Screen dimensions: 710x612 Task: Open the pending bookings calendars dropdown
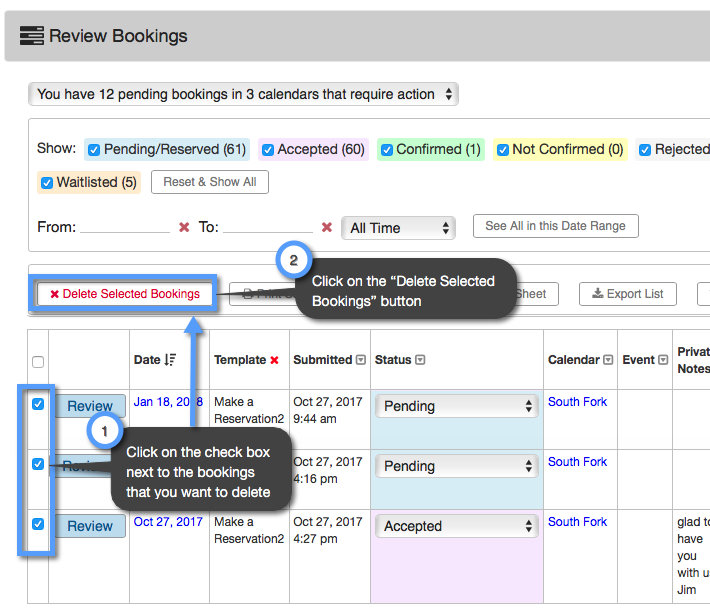[243, 94]
